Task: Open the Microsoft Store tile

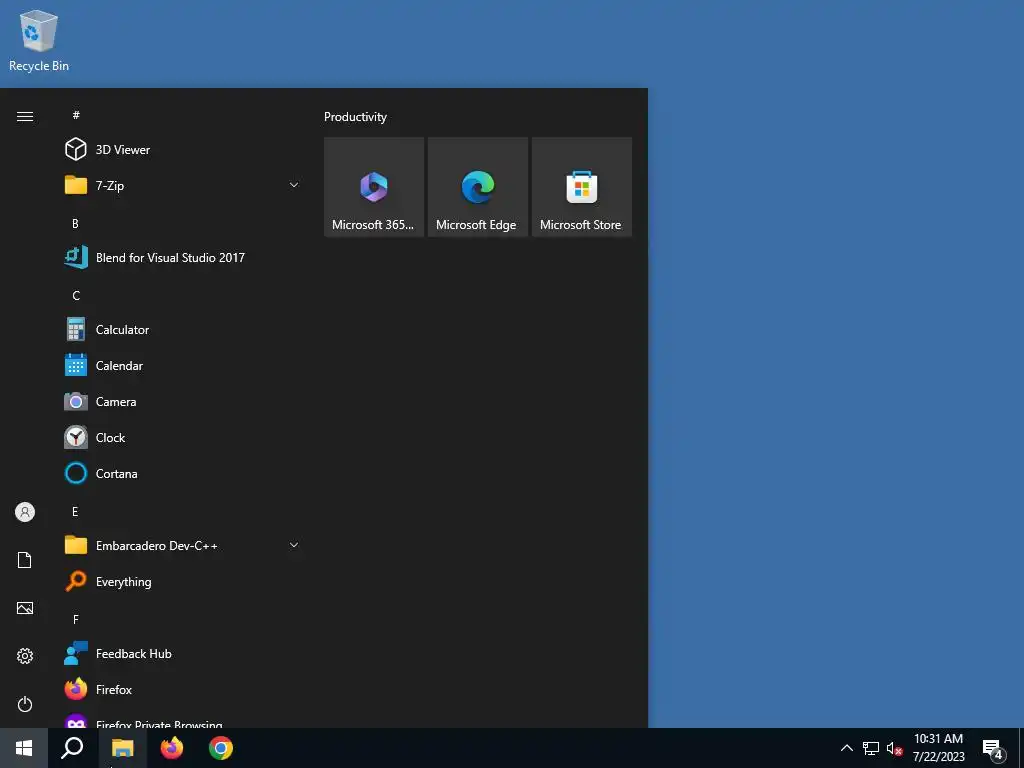Action: coord(582,187)
